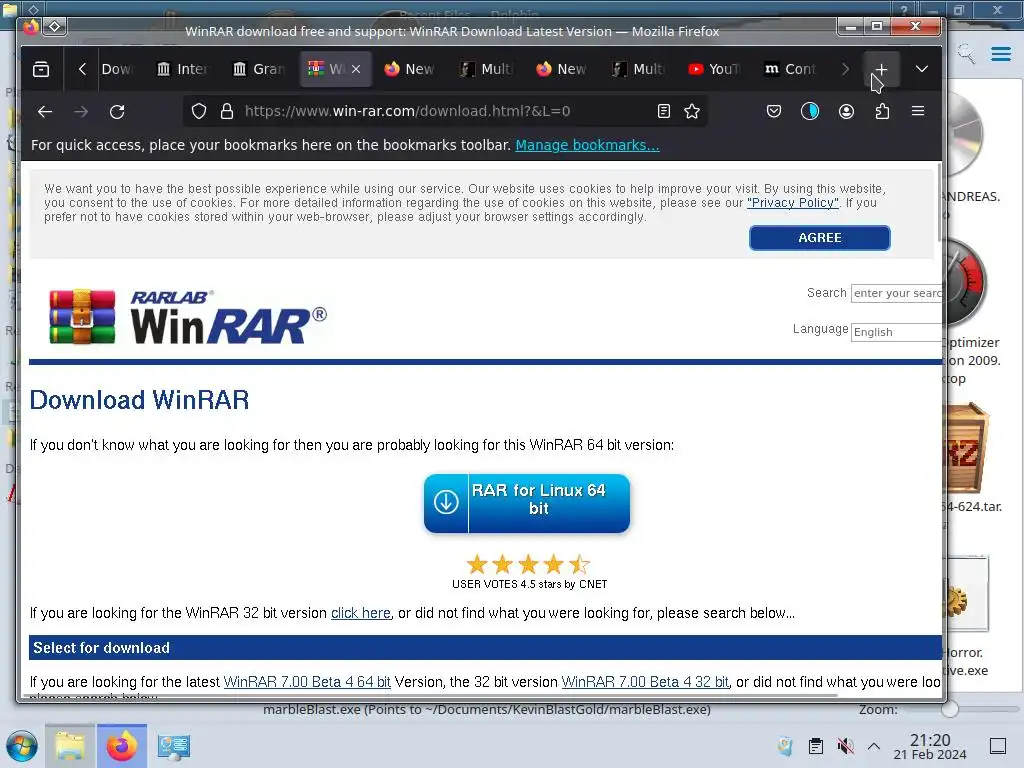Viewport: 1024px width, 768px height.
Task: Expand hidden system tray icons
Action: 874,746
